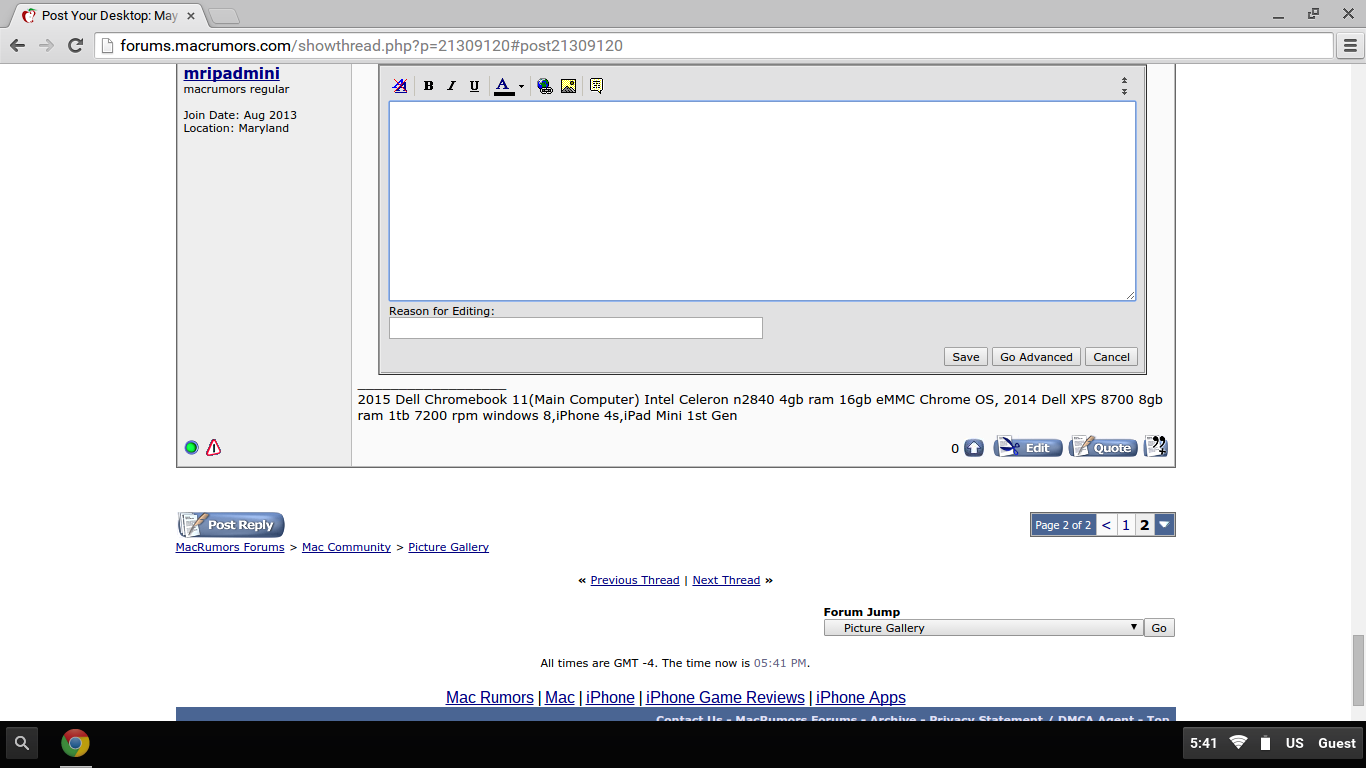The height and width of the screenshot is (768, 1366).
Task: Click the browser forward arrow
Action: [x=46, y=45]
